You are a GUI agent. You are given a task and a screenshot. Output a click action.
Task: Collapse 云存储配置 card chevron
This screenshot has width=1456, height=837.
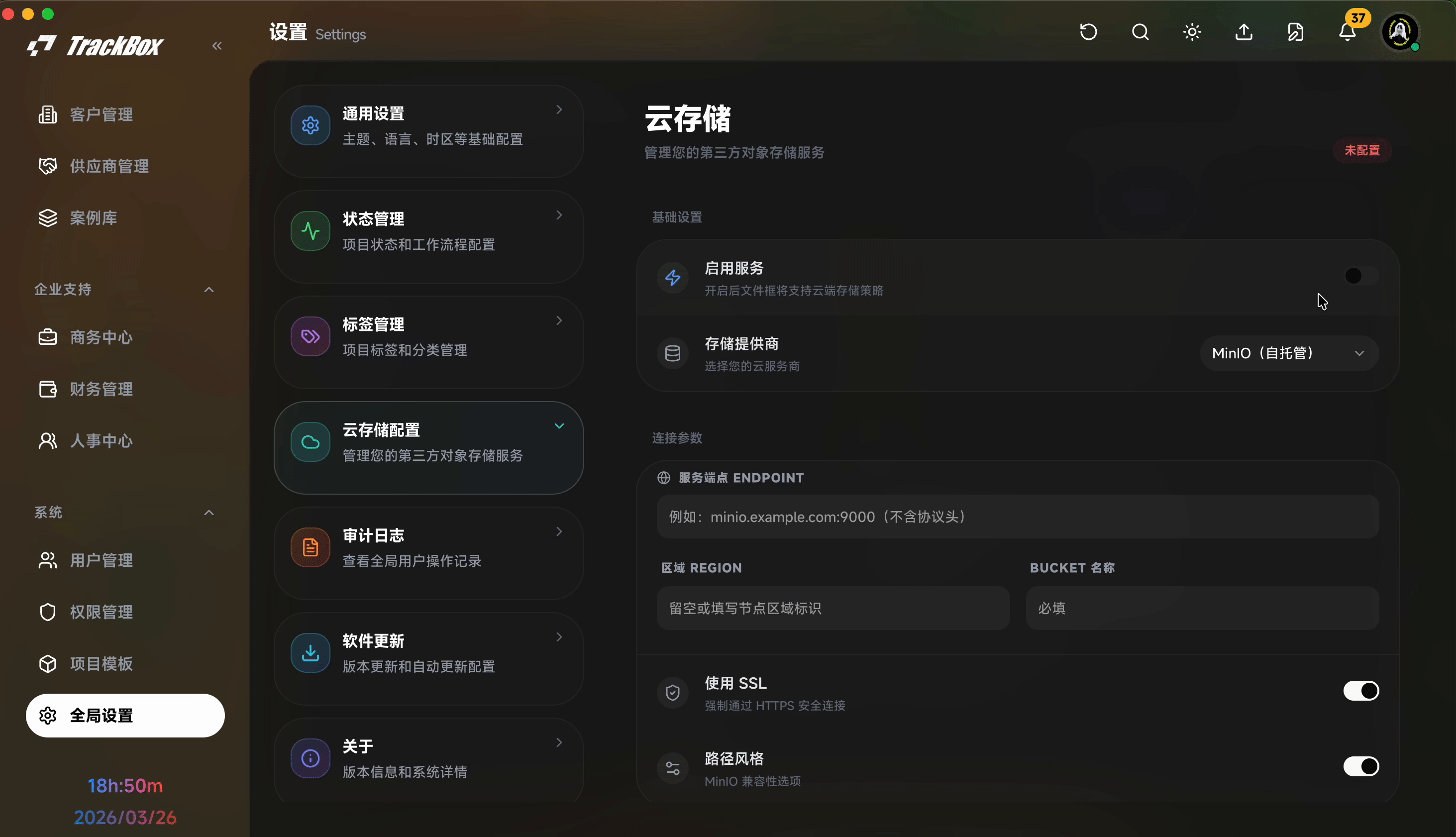(559, 426)
